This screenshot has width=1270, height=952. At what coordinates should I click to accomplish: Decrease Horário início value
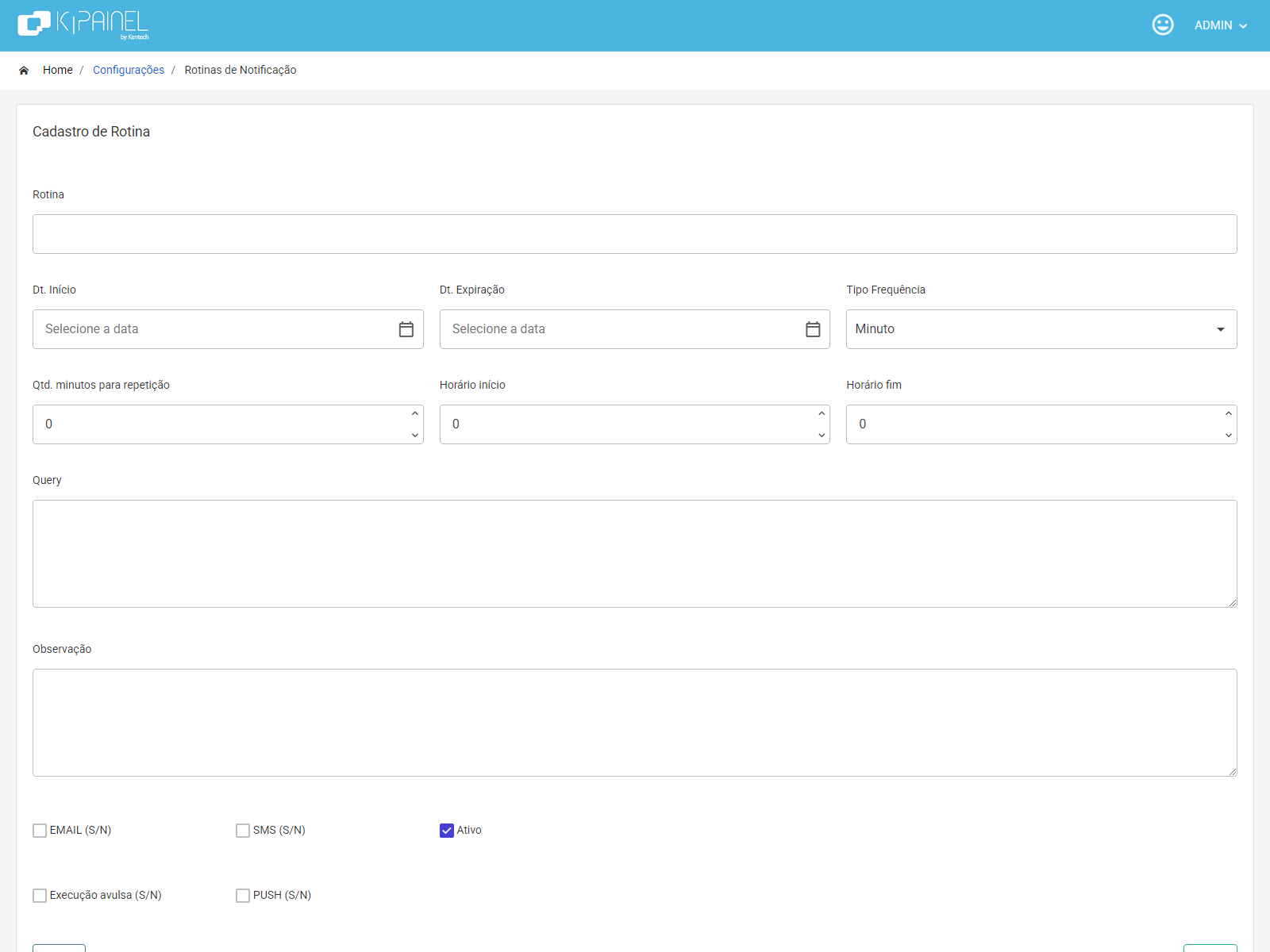coord(822,435)
